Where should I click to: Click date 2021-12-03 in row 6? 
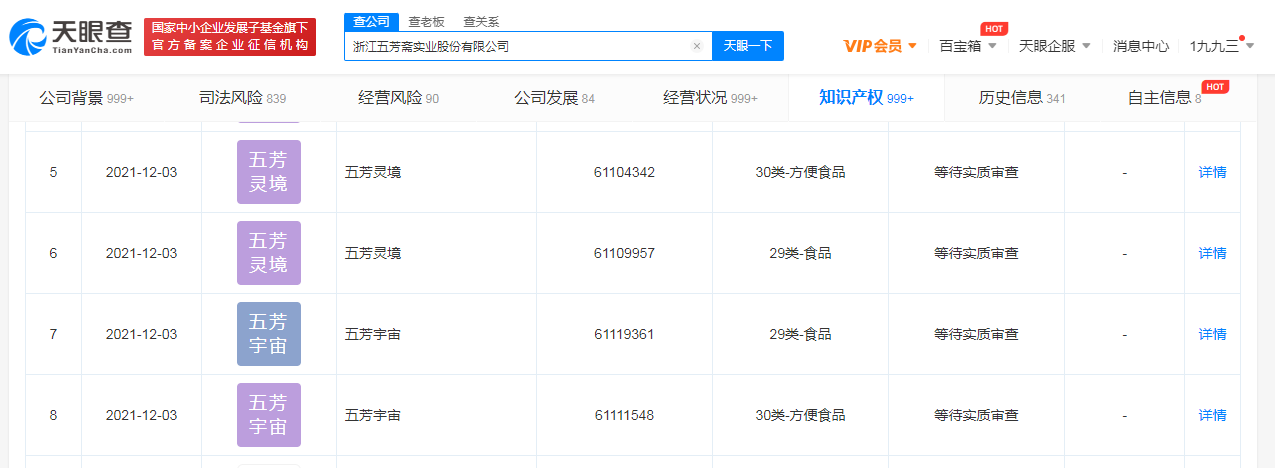(141, 253)
